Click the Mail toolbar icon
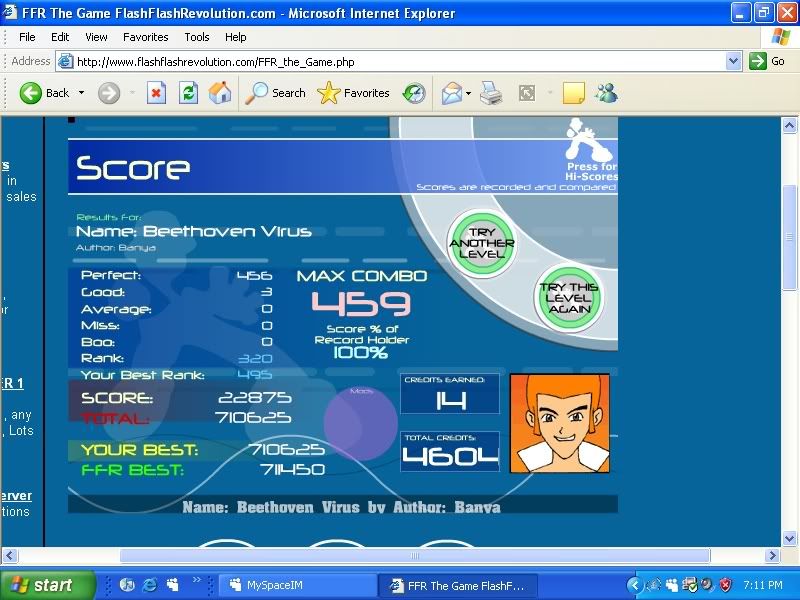 pyautogui.click(x=452, y=93)
